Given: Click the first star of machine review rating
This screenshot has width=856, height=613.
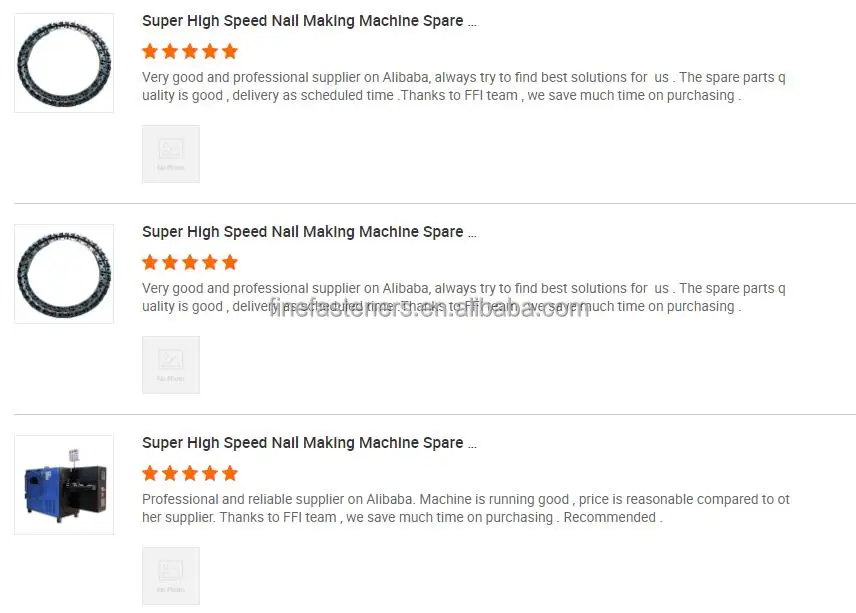Looking at the screenshot, I should [x=150, y=473].
